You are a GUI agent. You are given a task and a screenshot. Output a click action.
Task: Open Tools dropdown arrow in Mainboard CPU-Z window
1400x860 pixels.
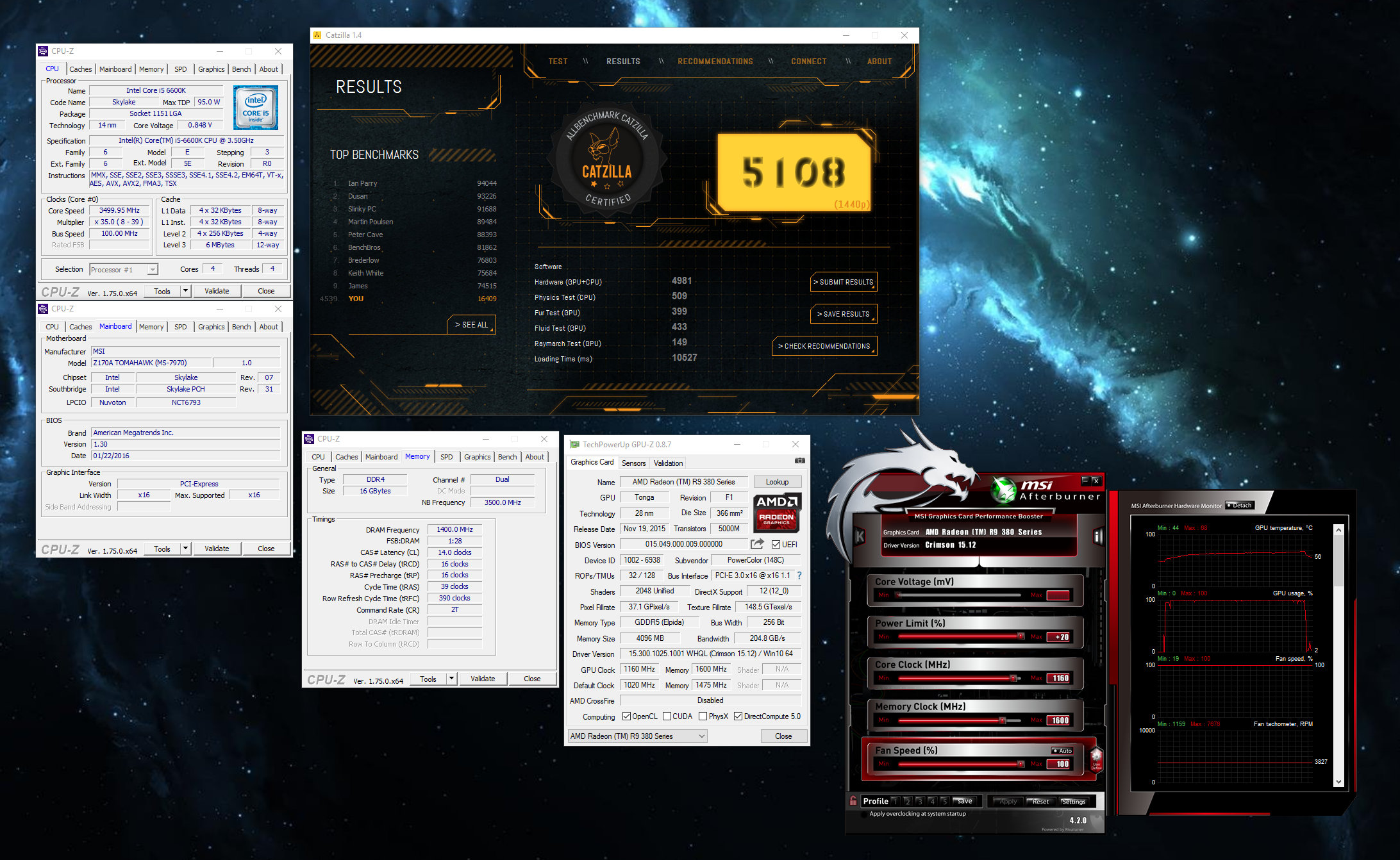pos(185,549)
